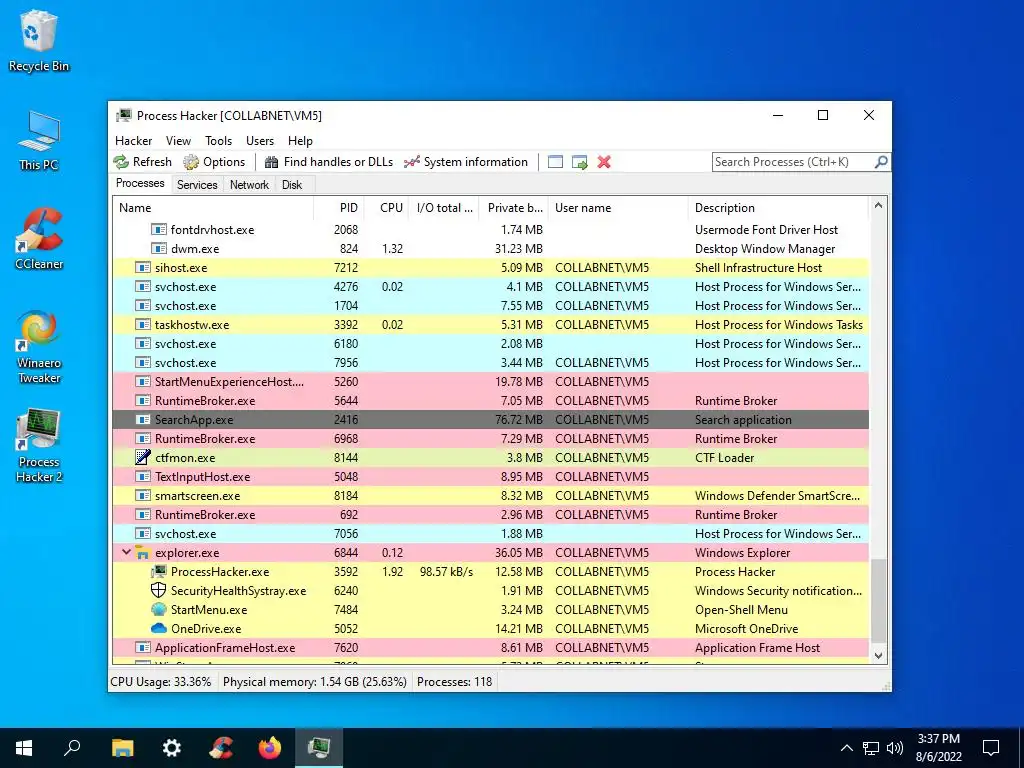Click the network tray icon
1024x768 pixels.
point(871,748)
